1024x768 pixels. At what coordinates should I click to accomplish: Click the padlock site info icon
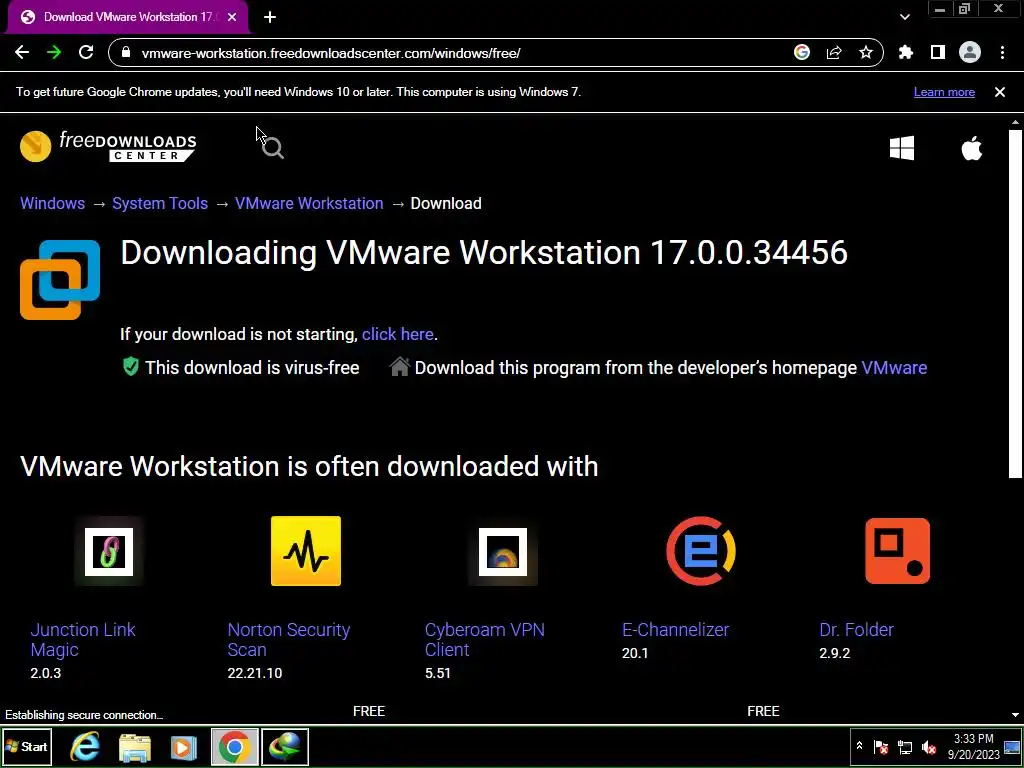(127, 53)
